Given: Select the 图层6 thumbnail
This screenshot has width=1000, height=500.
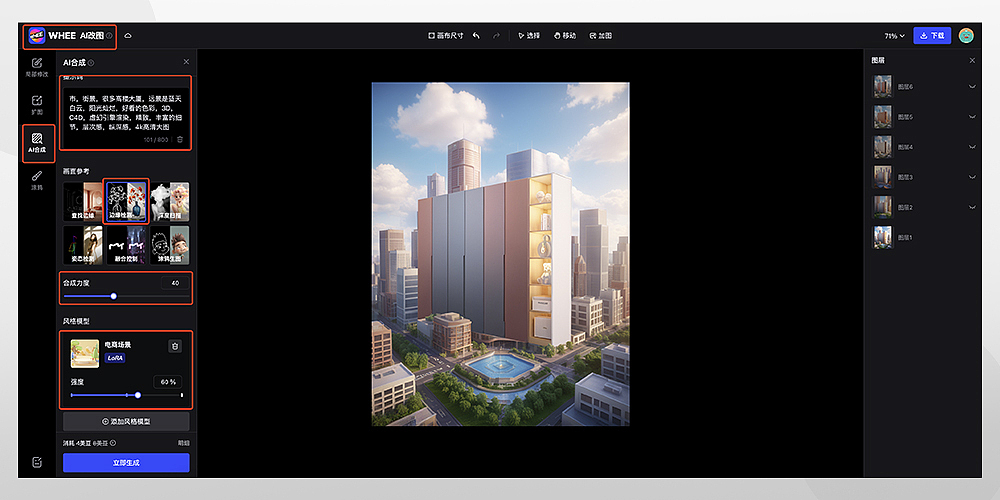Looking at the screenshot, I should tap(883, 87).
